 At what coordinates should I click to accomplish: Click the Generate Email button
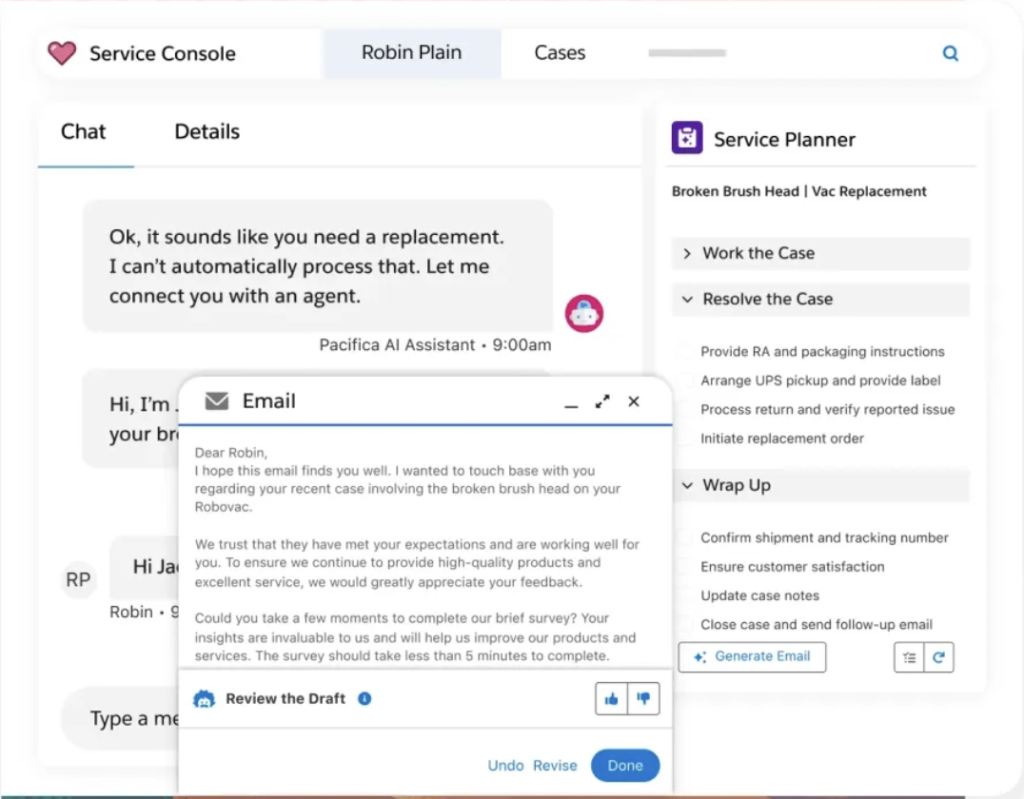pyautogui.click(x=751, y=657)
